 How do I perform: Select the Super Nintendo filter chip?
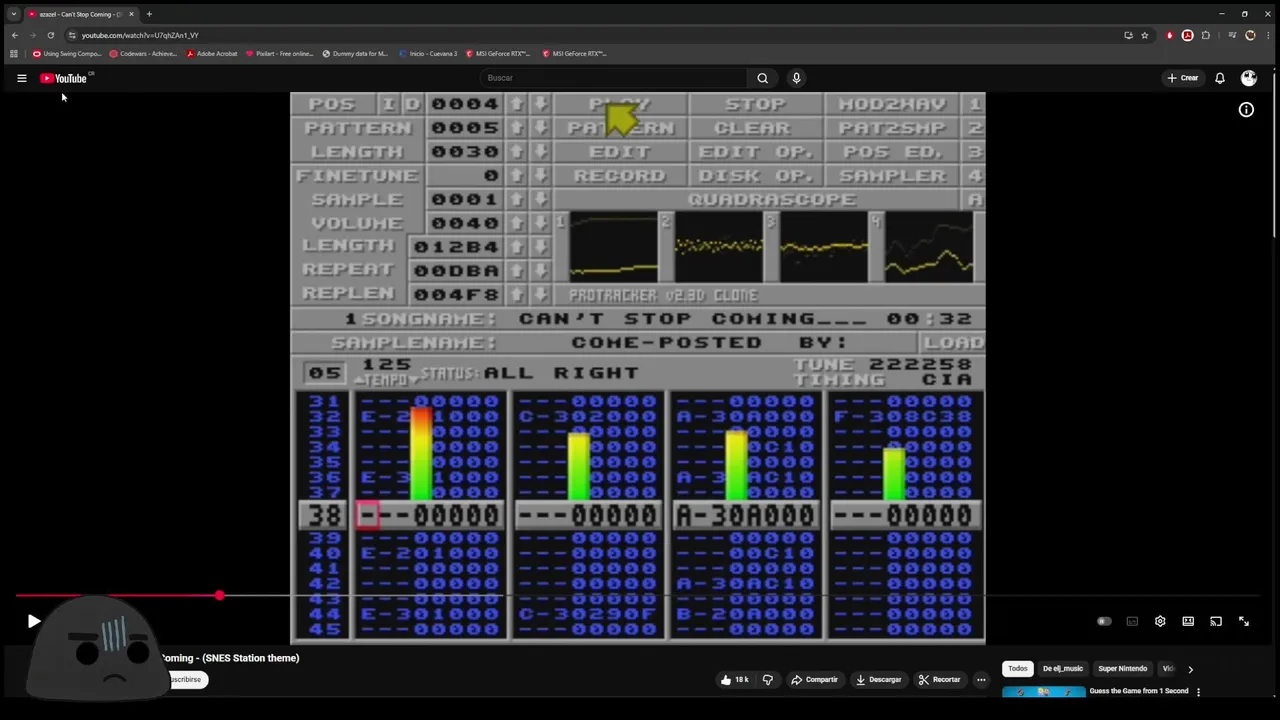(x=1122, y=669)
